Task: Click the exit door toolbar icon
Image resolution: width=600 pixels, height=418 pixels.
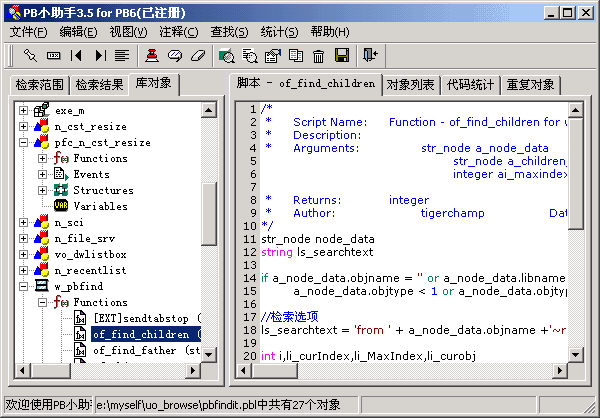Action: [371, 55]
